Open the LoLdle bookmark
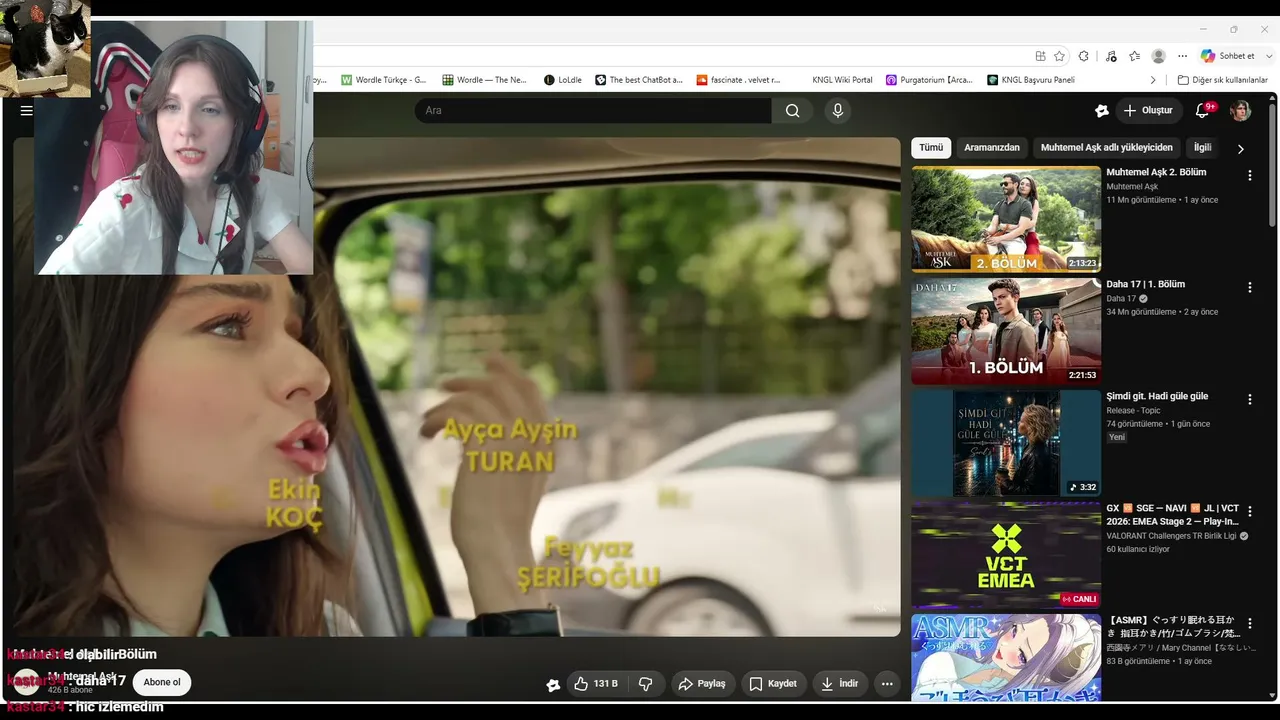 click(x=562, y=80)
